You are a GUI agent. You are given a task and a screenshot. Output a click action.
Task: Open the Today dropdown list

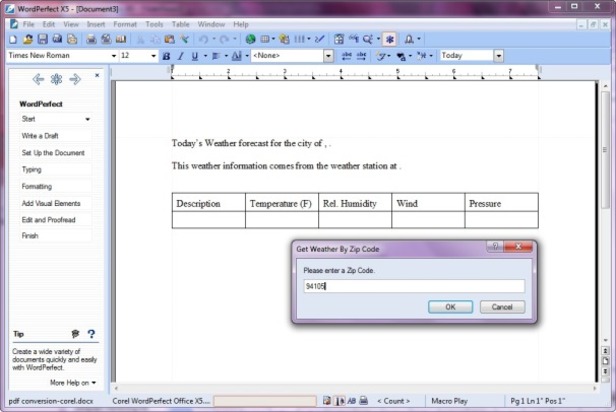(499, 56)
